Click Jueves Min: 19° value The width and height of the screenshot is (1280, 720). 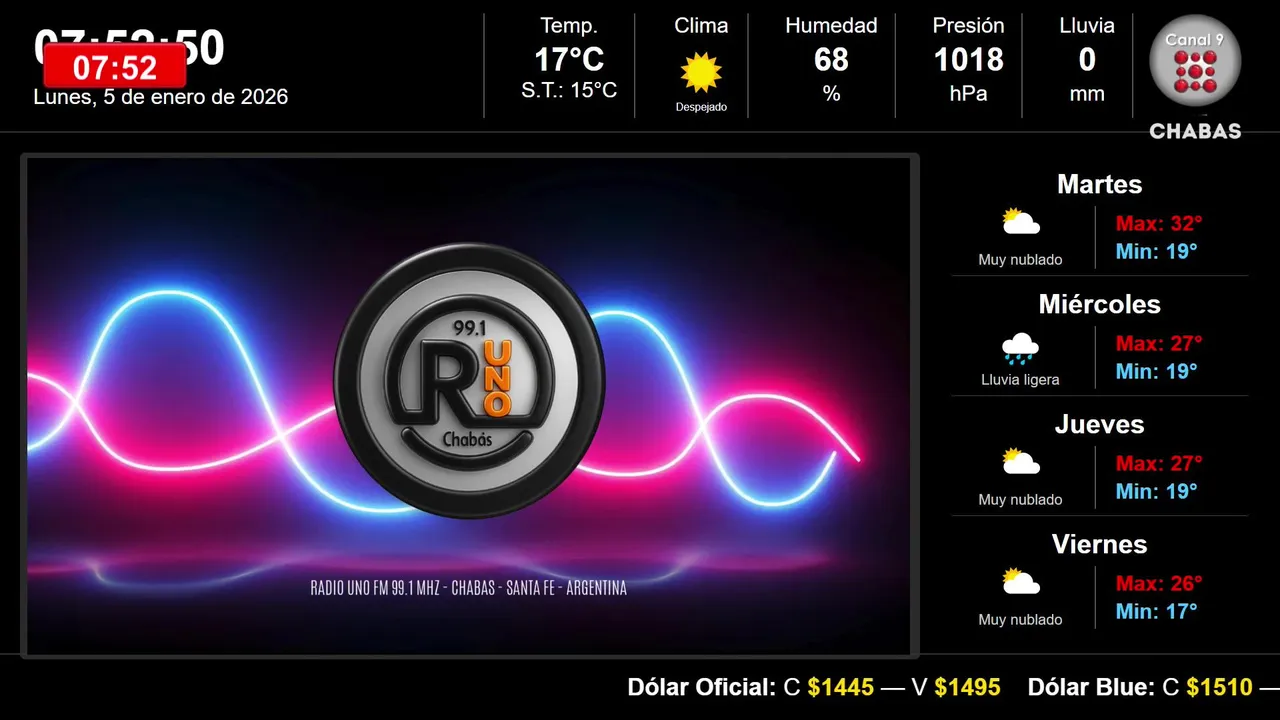1156,491
